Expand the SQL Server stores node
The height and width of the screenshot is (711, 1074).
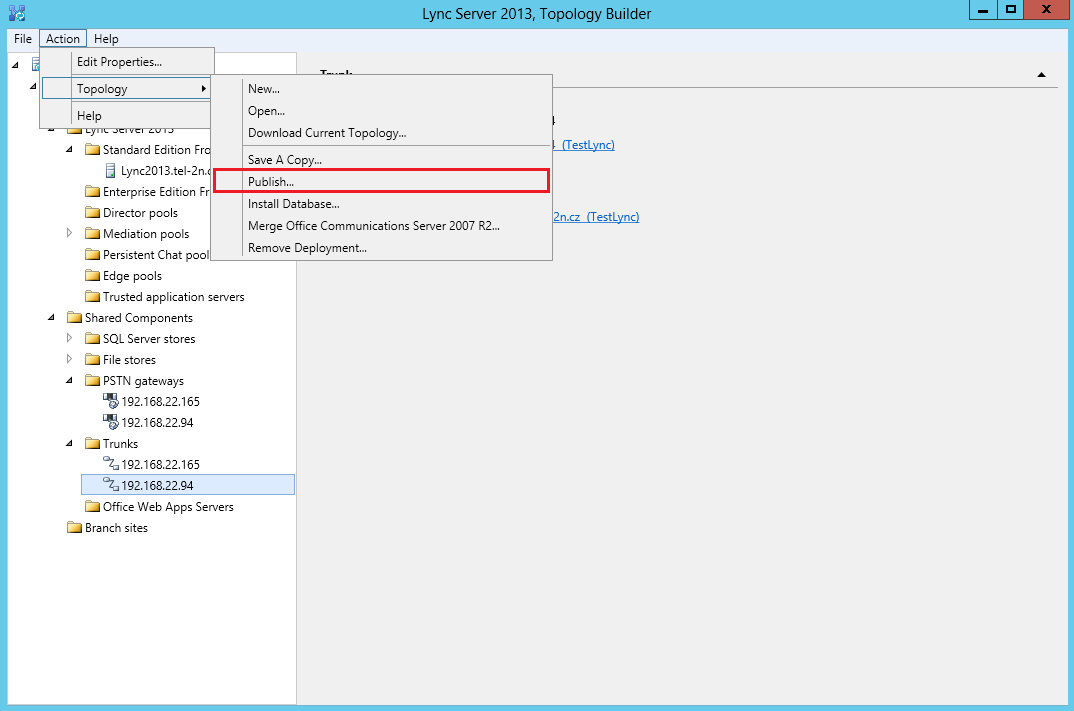69,338
